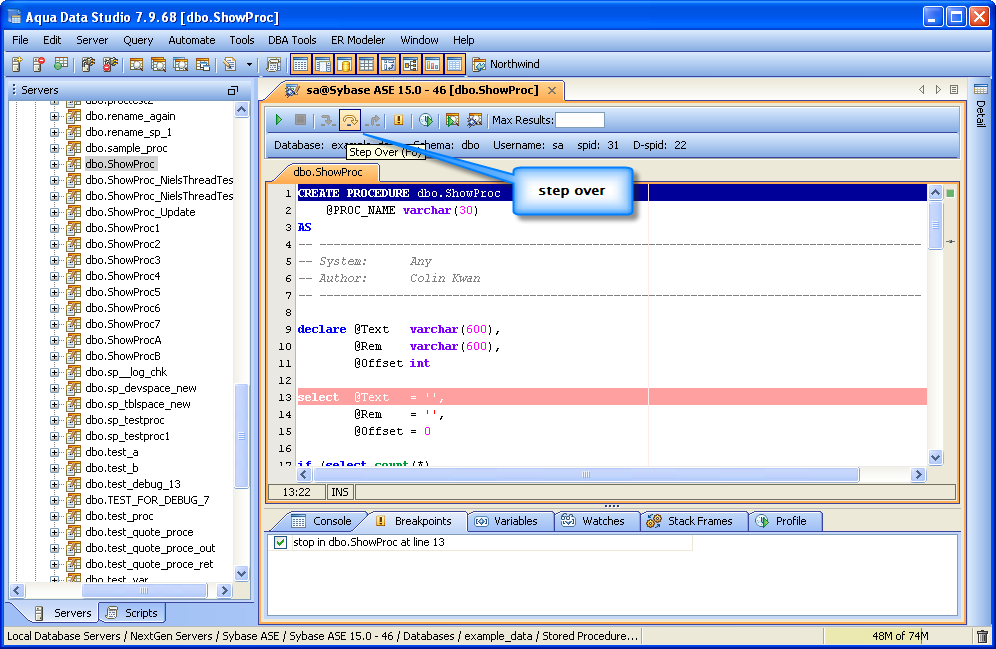Uncheck breakpoint at dbo.ShowProc line 13

tap(281, 542)
